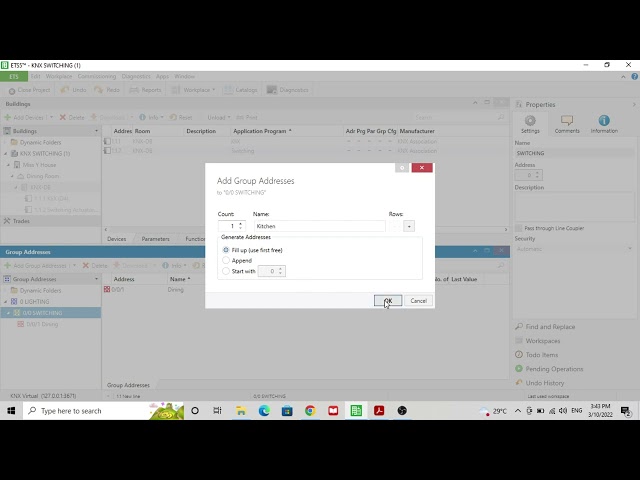Open the Apps menu

[162, 76]
